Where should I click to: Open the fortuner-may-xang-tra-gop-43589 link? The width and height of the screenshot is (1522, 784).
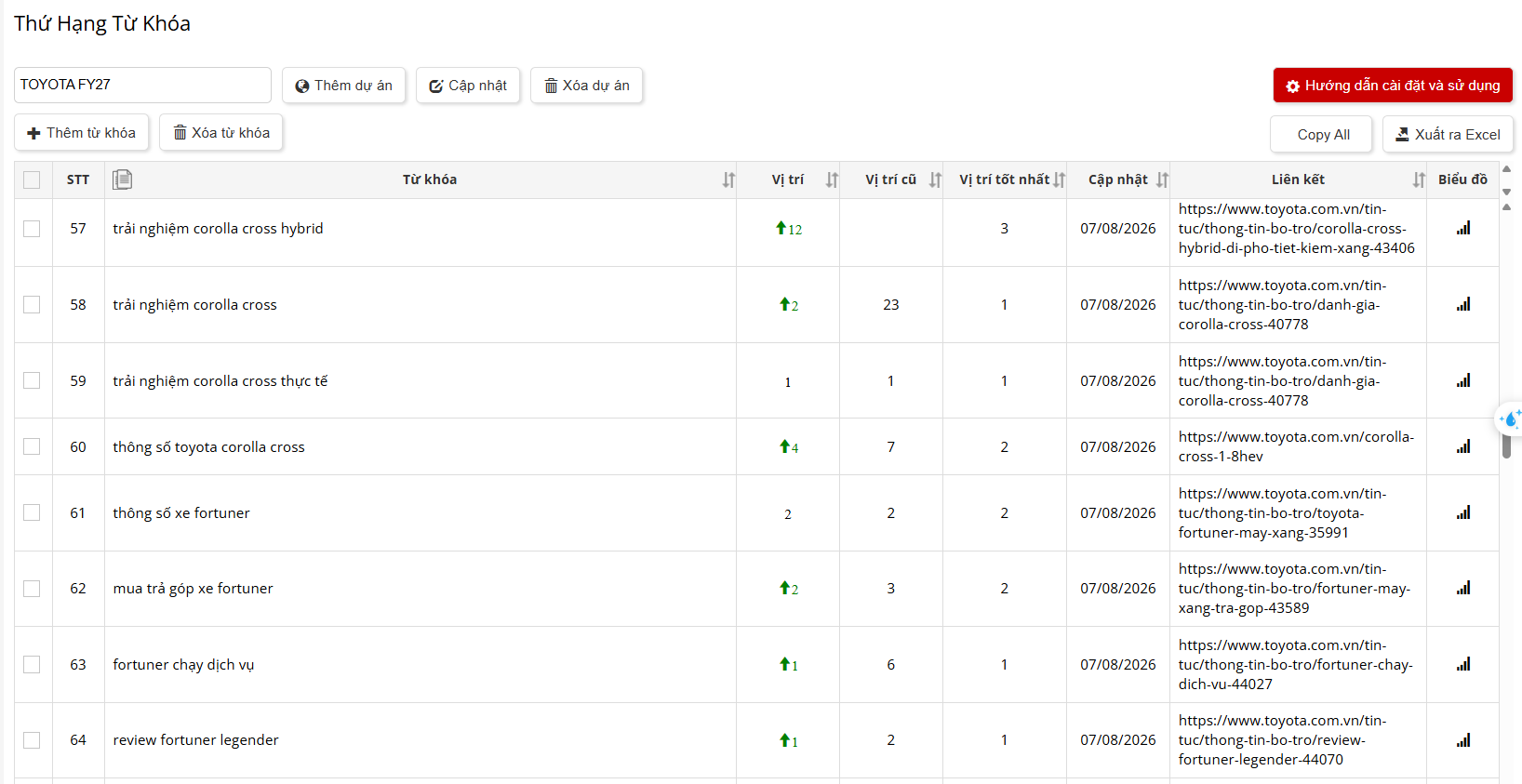[1294, 589]
